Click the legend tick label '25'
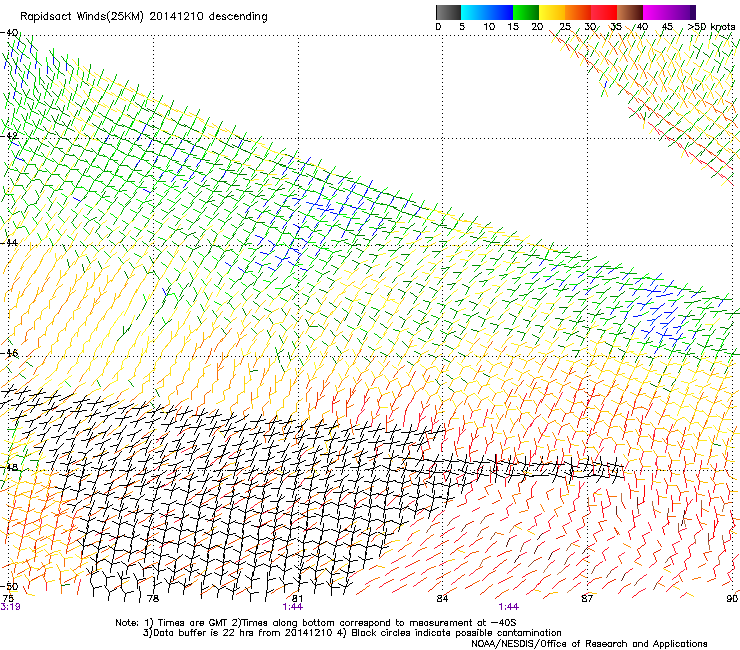The width and height of the screenshot is (740, 650). coord(564,27)
